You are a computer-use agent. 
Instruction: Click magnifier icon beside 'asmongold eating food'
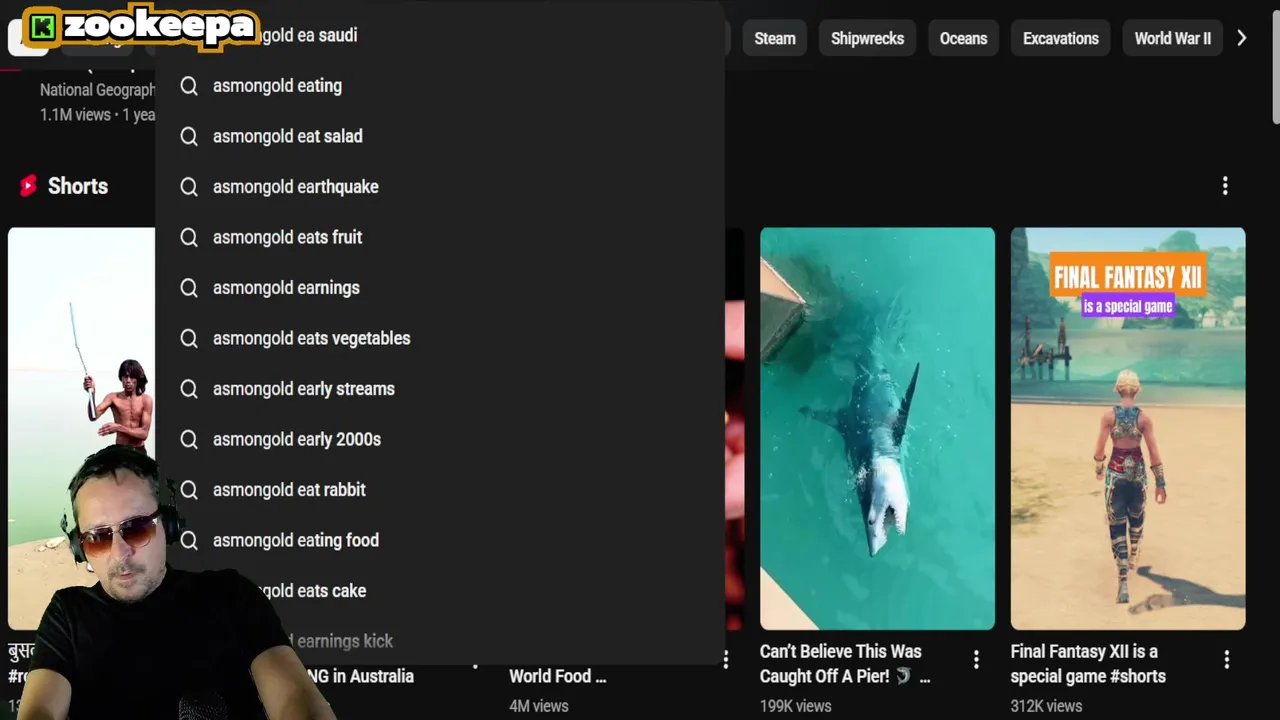click(x=189, y=540)
